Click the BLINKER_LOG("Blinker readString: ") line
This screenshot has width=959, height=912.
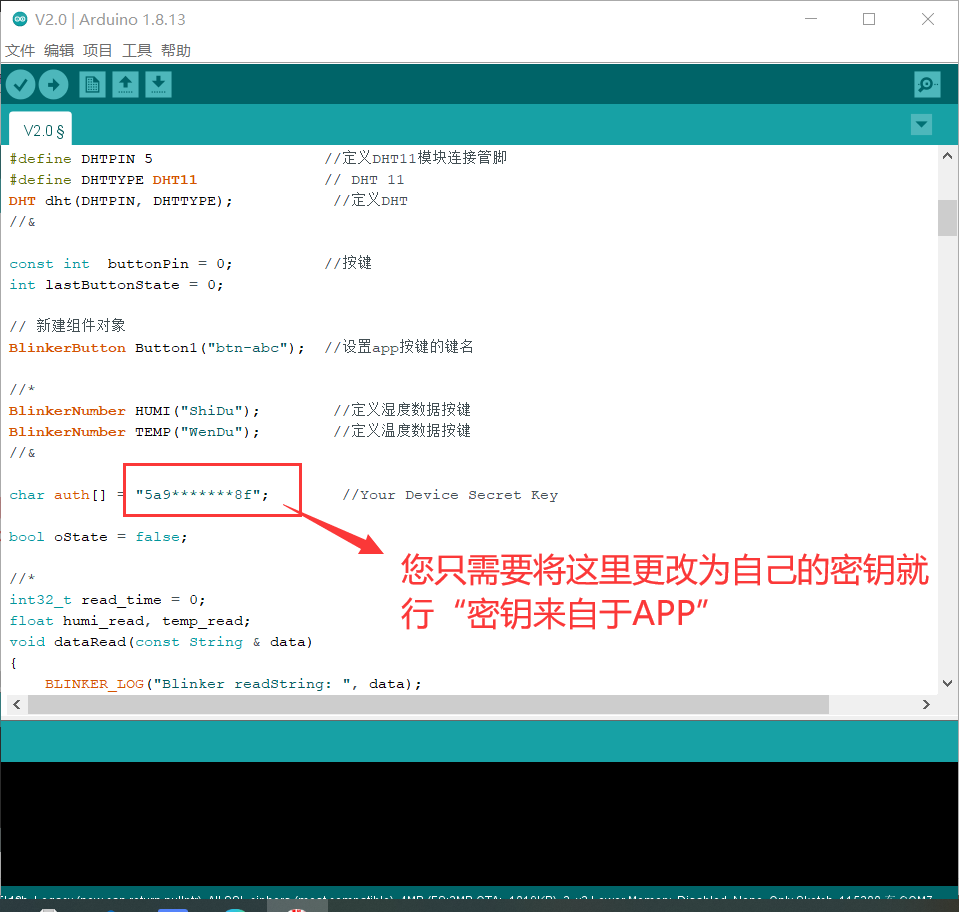pos(233,684)
